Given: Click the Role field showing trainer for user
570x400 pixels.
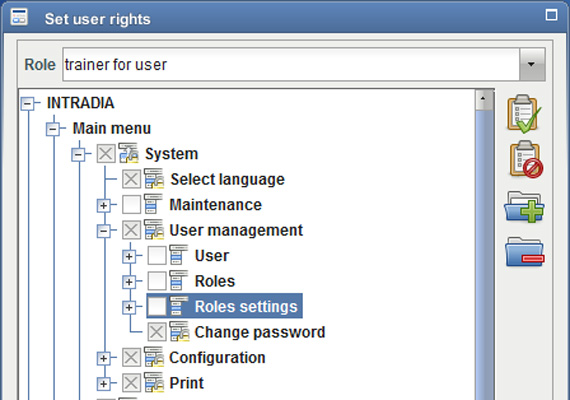Looking at the screenshot, I should 291,64.
